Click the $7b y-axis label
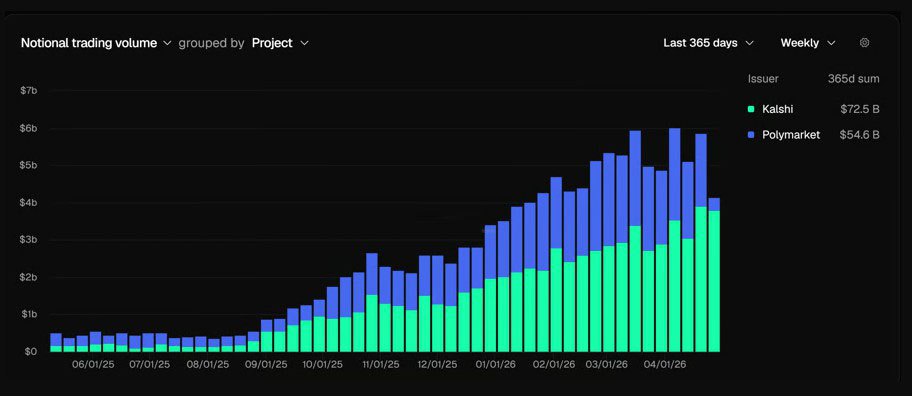This screenshot has height=396, width=912. (29, 91)
